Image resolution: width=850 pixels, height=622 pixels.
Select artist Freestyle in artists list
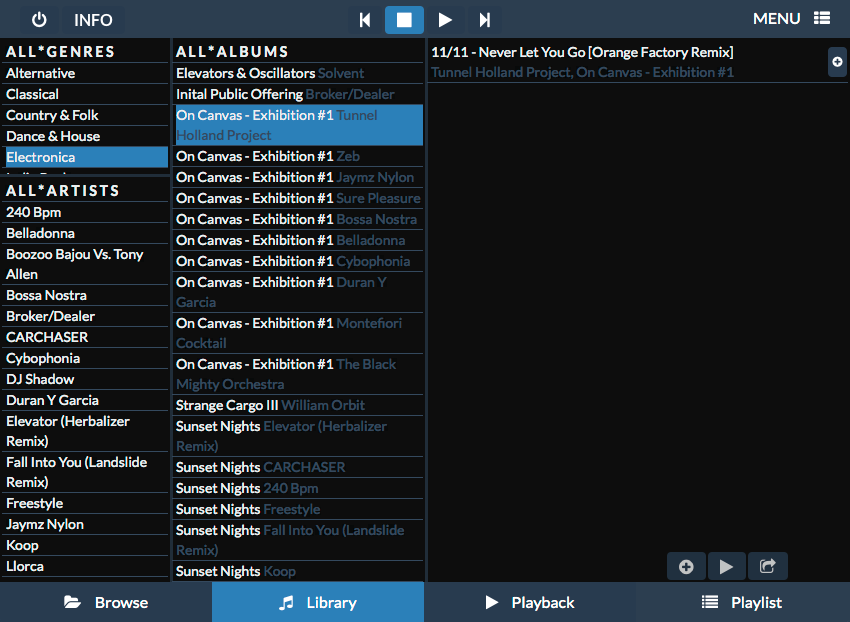click(x=86, y=503)
